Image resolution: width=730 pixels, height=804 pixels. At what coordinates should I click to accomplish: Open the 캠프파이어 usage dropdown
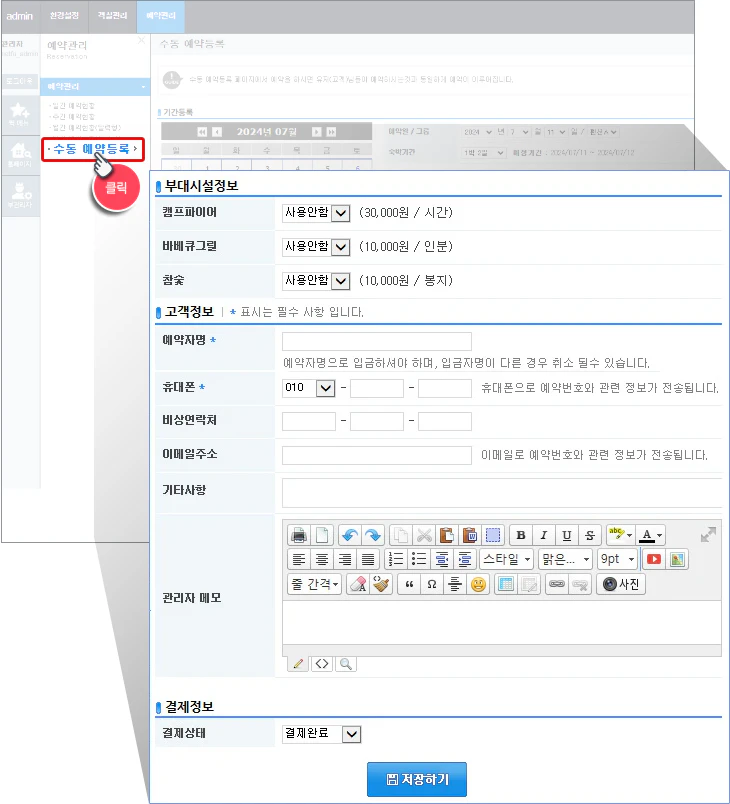[316, 213]
